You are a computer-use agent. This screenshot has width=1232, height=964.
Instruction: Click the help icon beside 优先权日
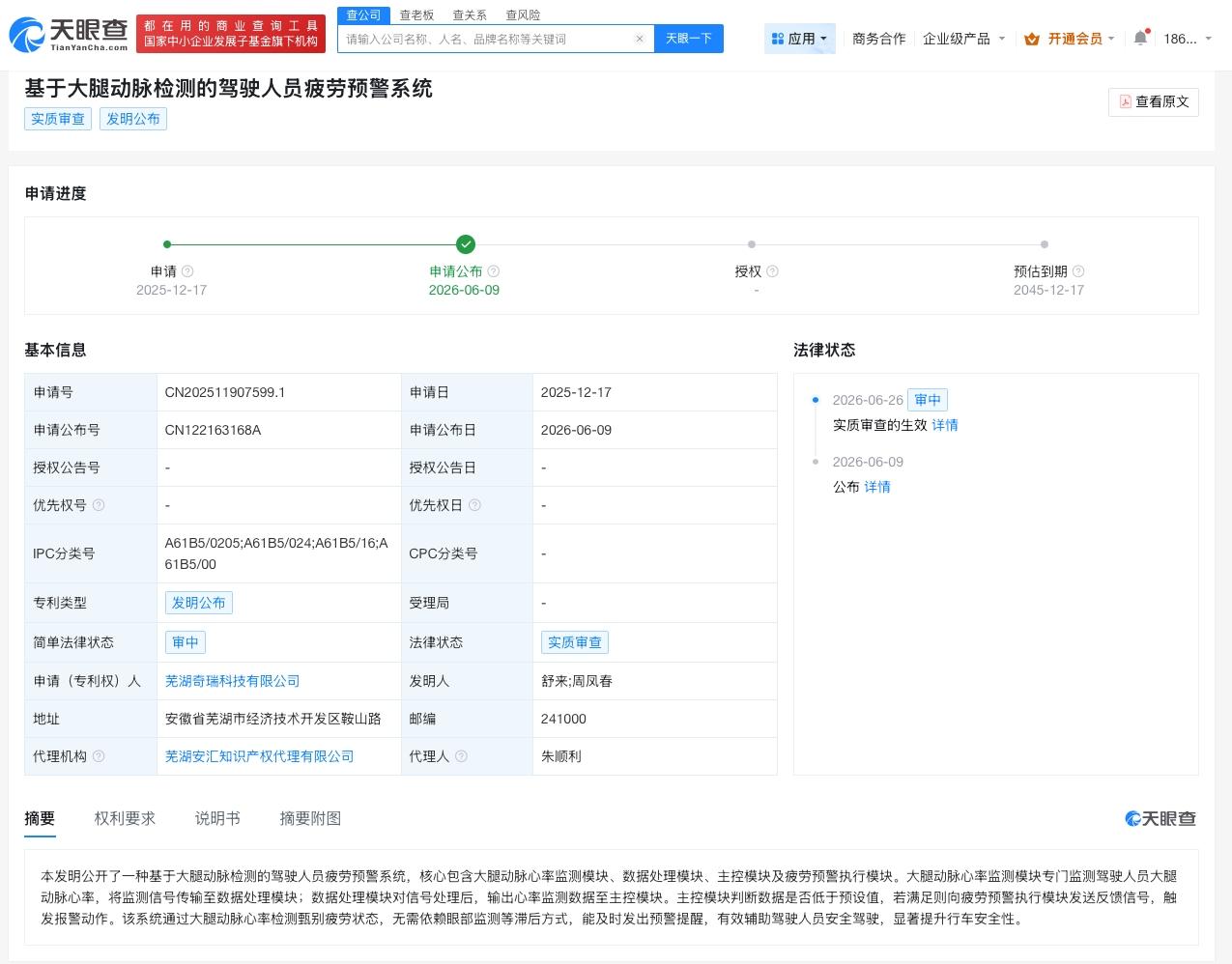(x=474, y=505)
